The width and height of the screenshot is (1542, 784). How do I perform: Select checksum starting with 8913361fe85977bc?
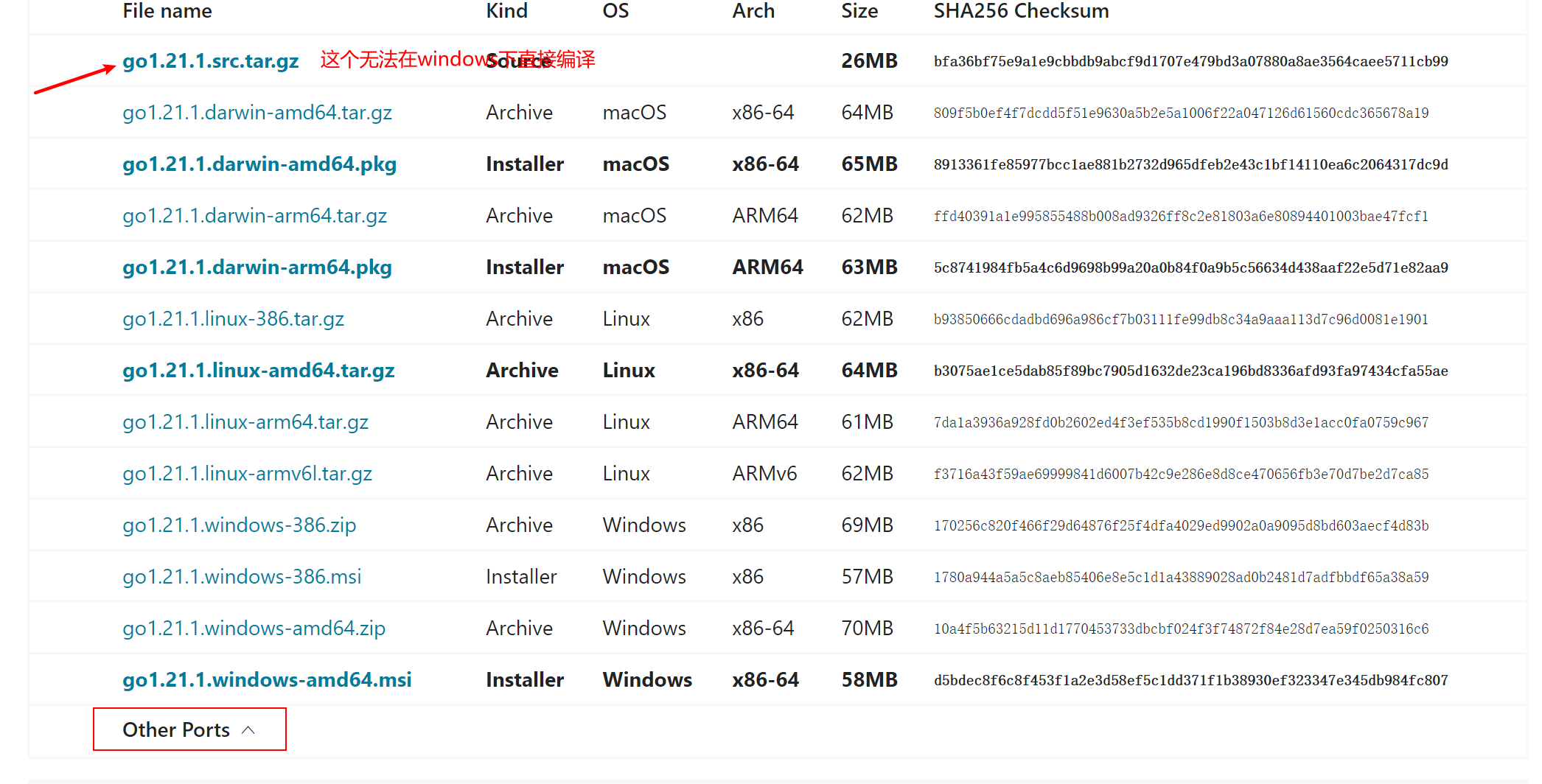(x=1190, y=164)
